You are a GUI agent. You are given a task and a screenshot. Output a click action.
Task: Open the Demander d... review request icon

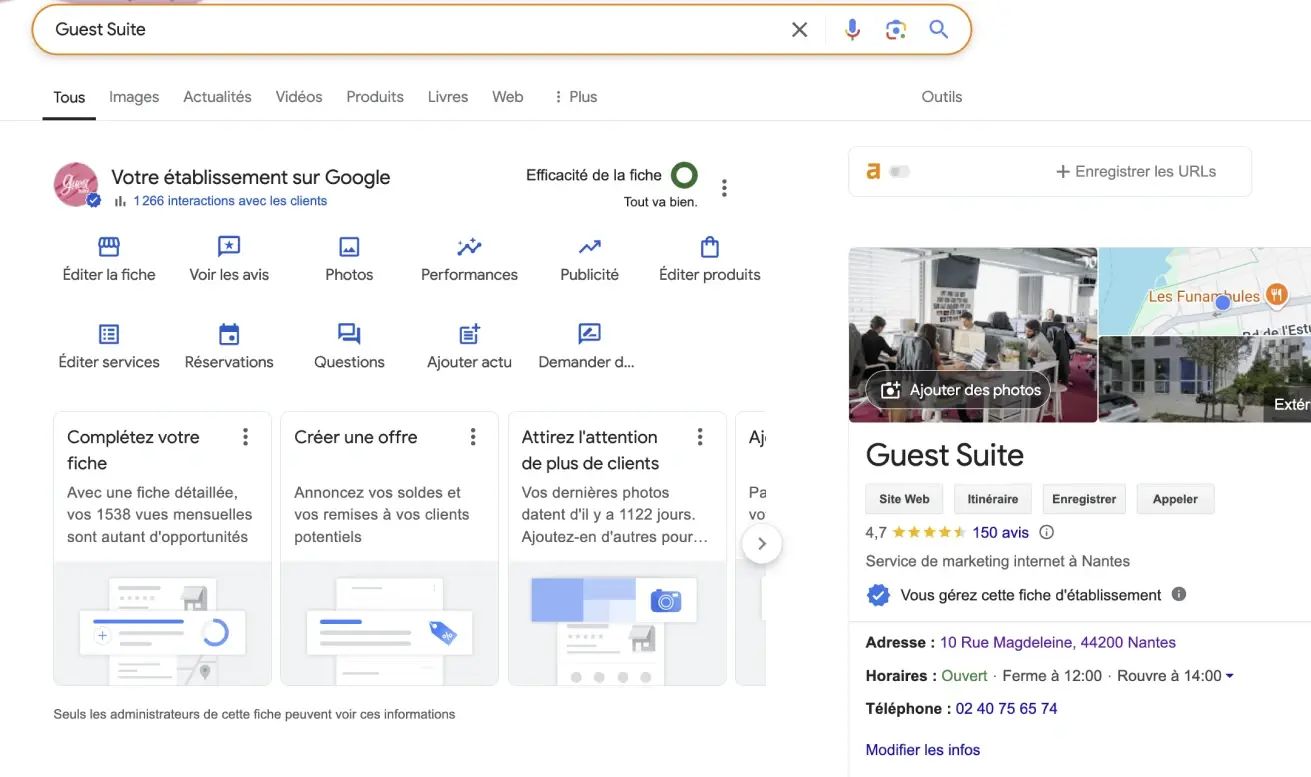tap(589, 334)
